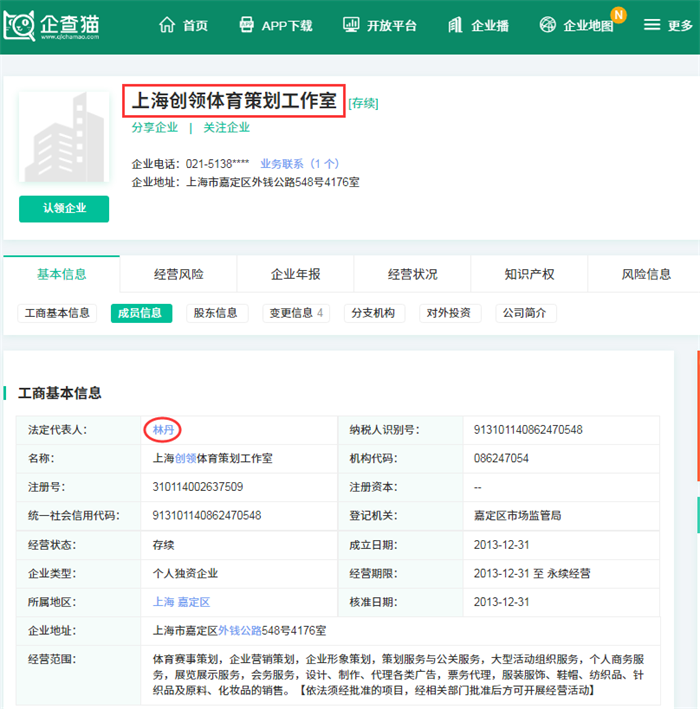Switch to 基本信息 tab
Screen dimensions: 700x709
coord(61,274)
